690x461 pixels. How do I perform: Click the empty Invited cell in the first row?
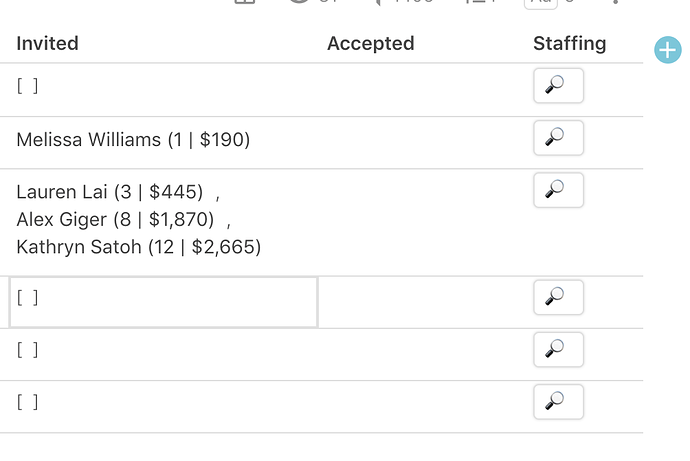28,87
